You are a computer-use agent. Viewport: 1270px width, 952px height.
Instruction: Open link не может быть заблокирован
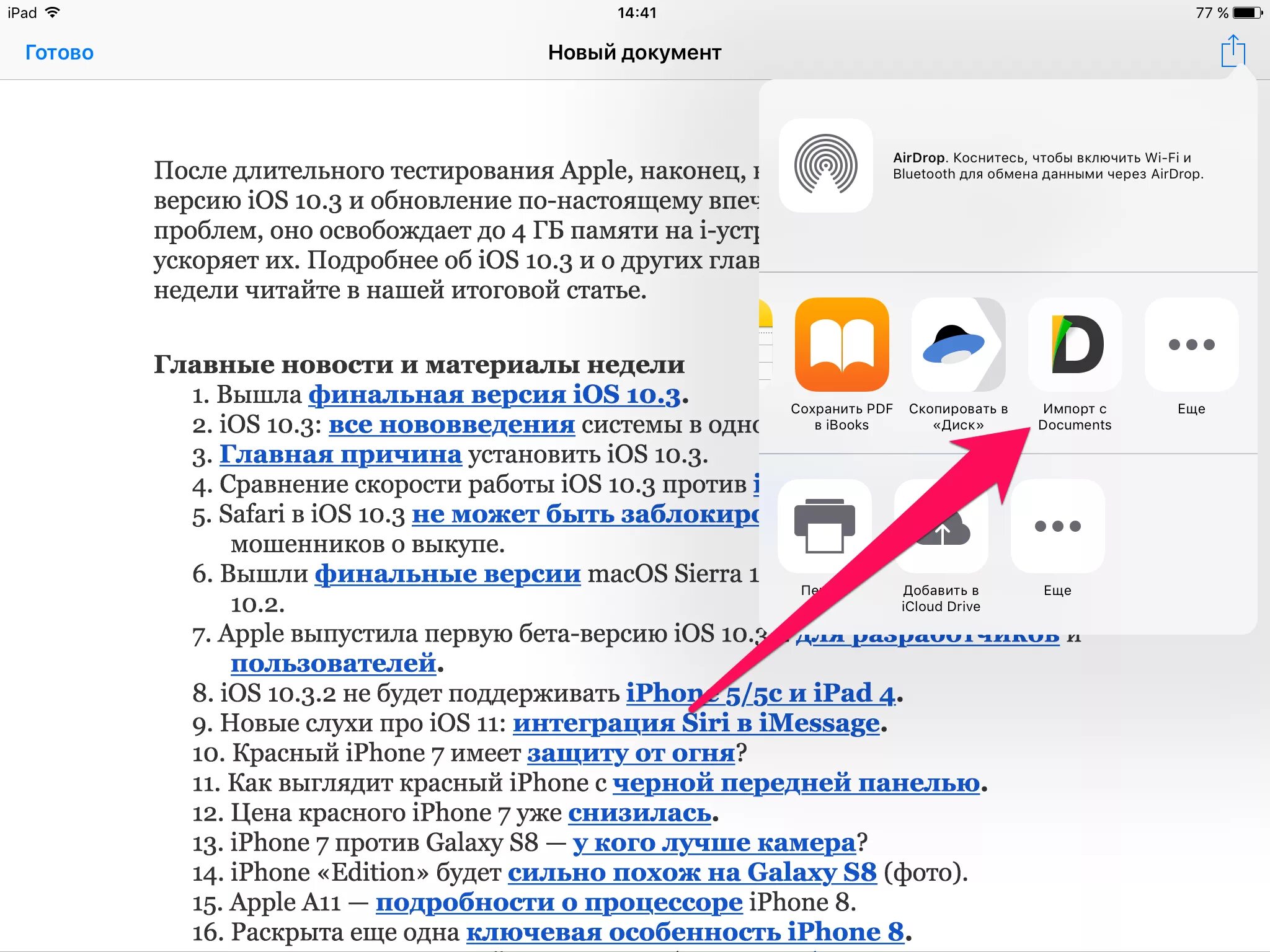(x=585, y=514)
